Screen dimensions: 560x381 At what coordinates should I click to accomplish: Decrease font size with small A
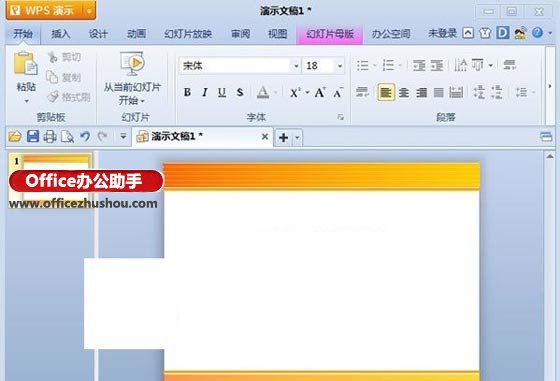pyautogui.click(x=338, y=93)
